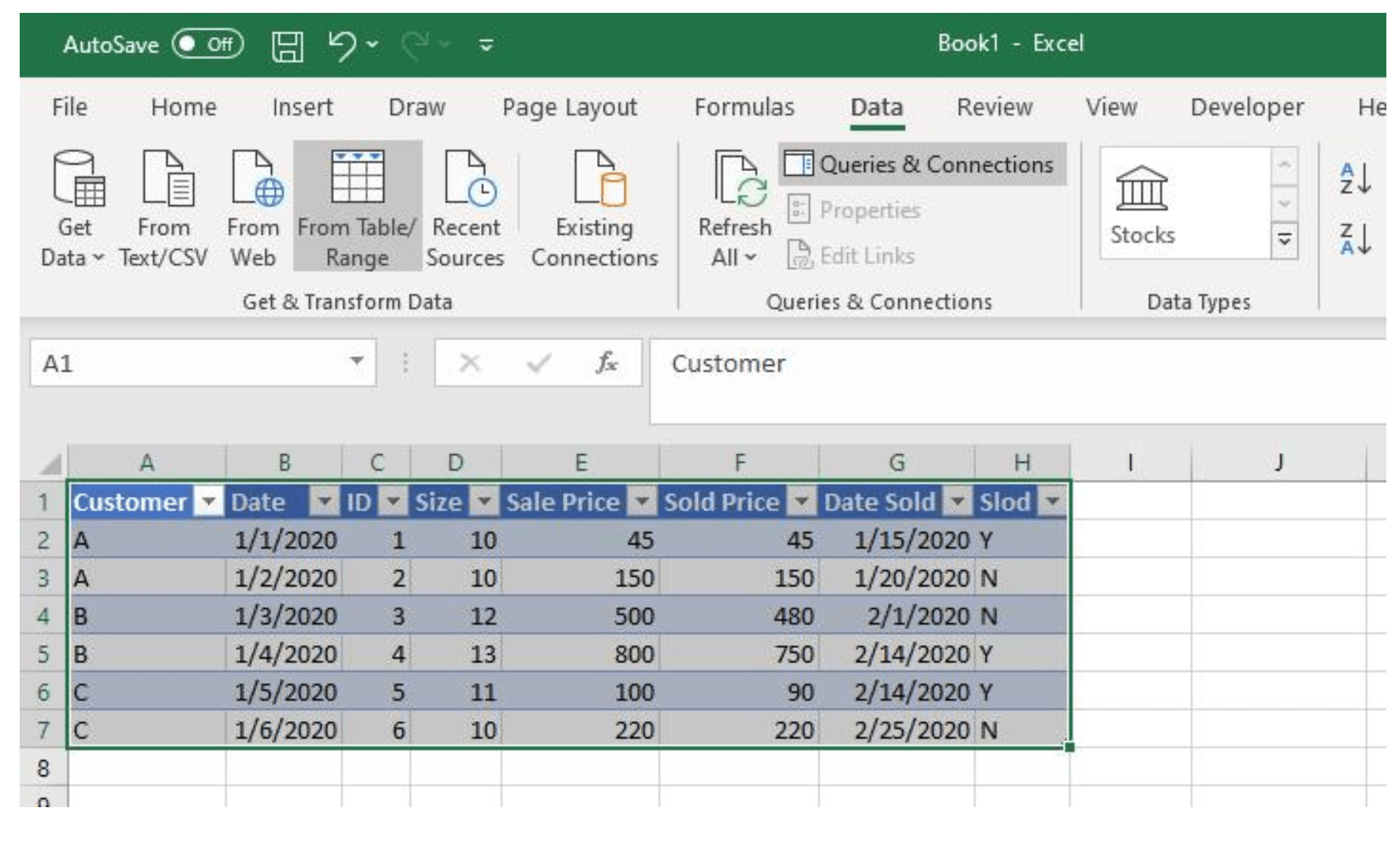Open the Slod column filter dropdown
The height and width of the screenshot is (842, 1400).
click(1053, 501)
